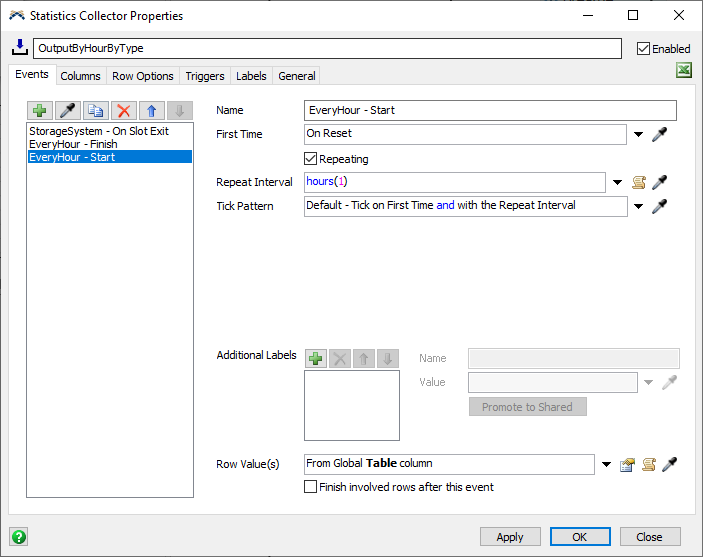This screenshot has width=703, height=557.
Task: Select EveryHour - Finish event
Action: pos(110,144)
